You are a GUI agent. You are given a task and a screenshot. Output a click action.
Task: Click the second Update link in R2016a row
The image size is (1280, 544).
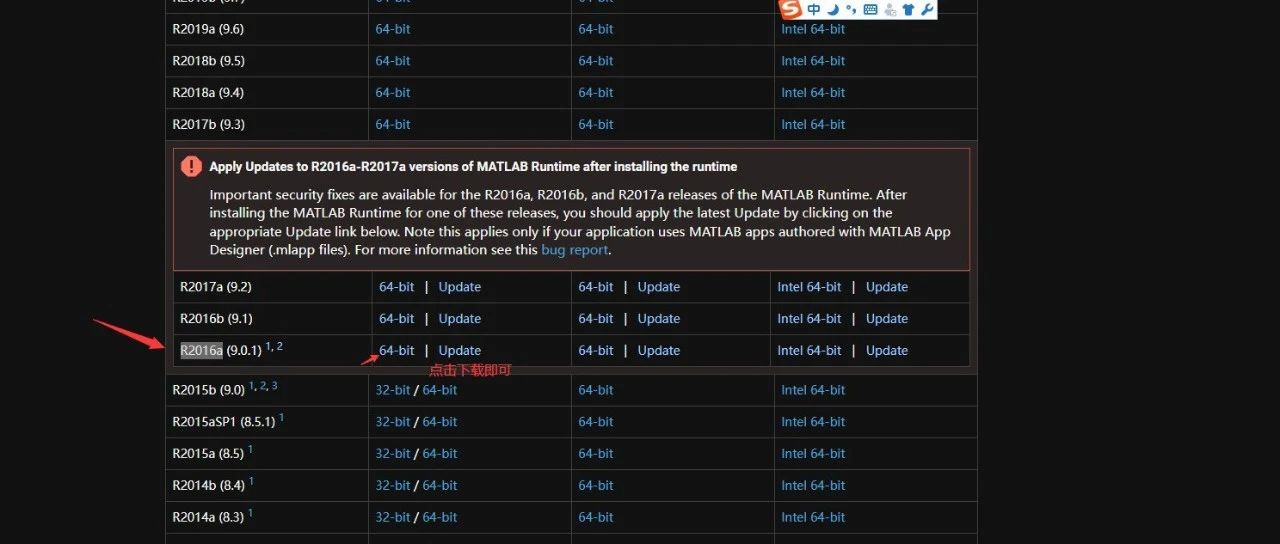(659, 350)
